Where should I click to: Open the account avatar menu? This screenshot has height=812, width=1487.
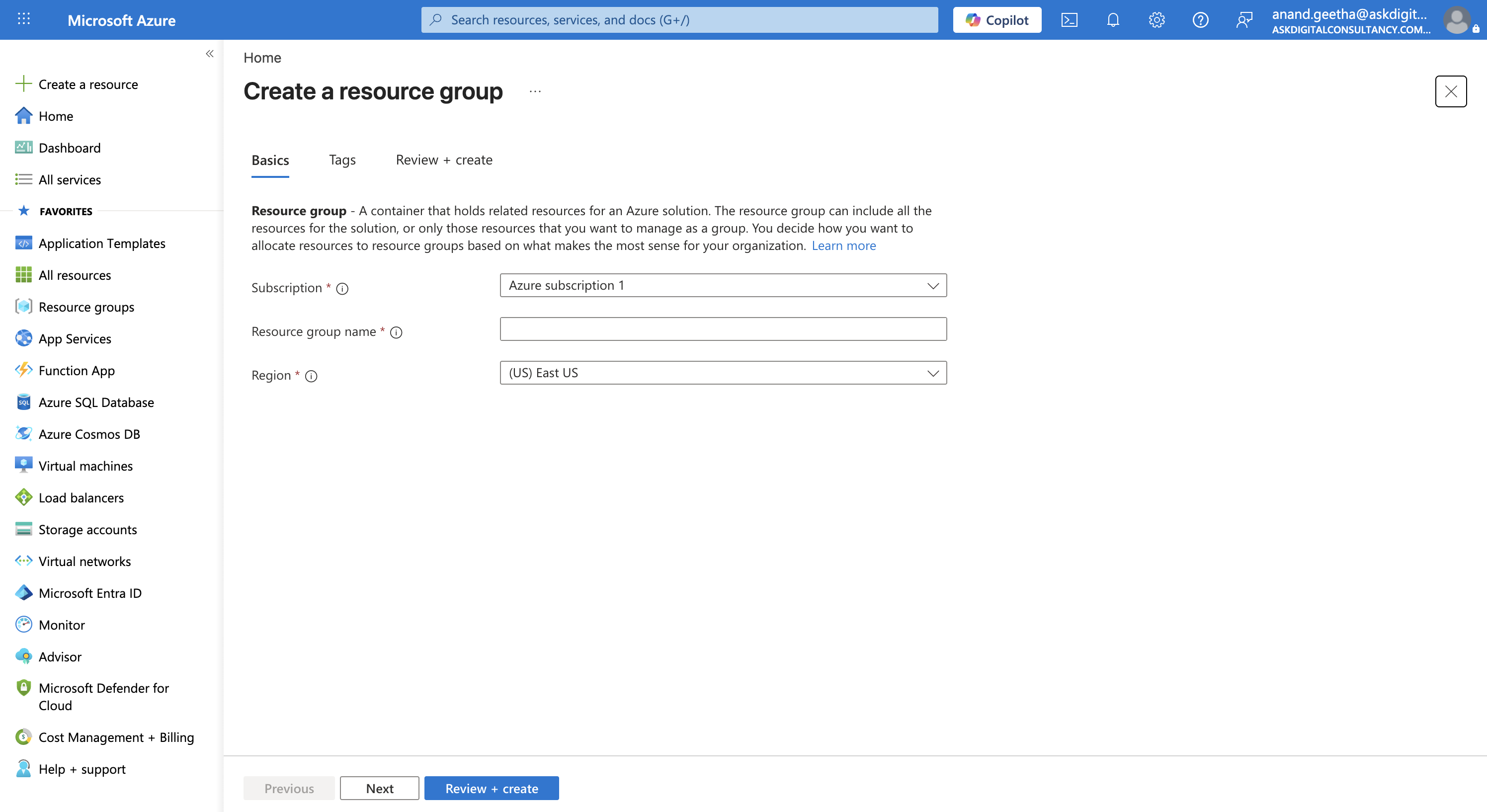[x=1457, y=20]
